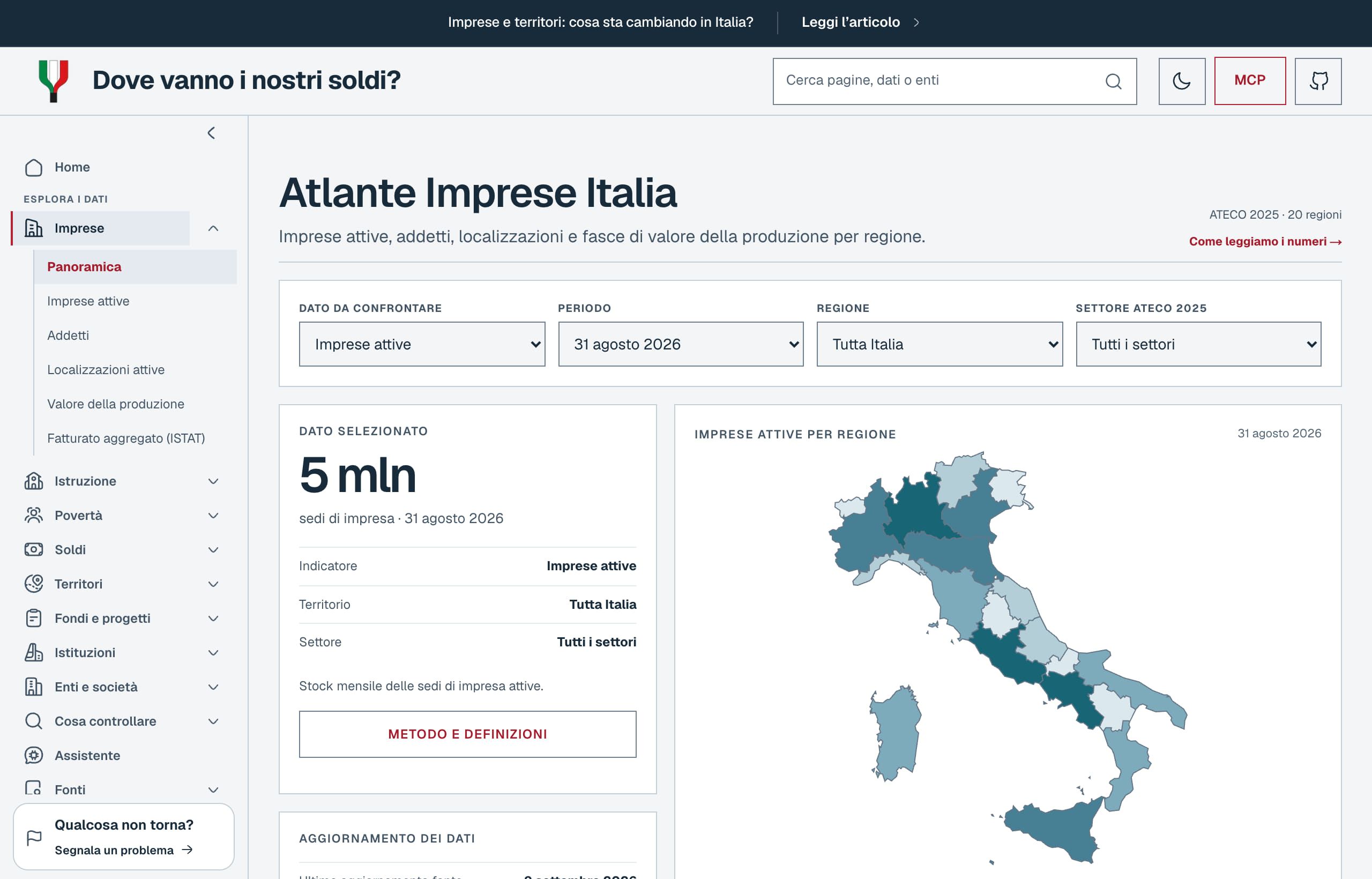
Task: Toggle dark mode with moon icon
Action: tap(1181, 81)
